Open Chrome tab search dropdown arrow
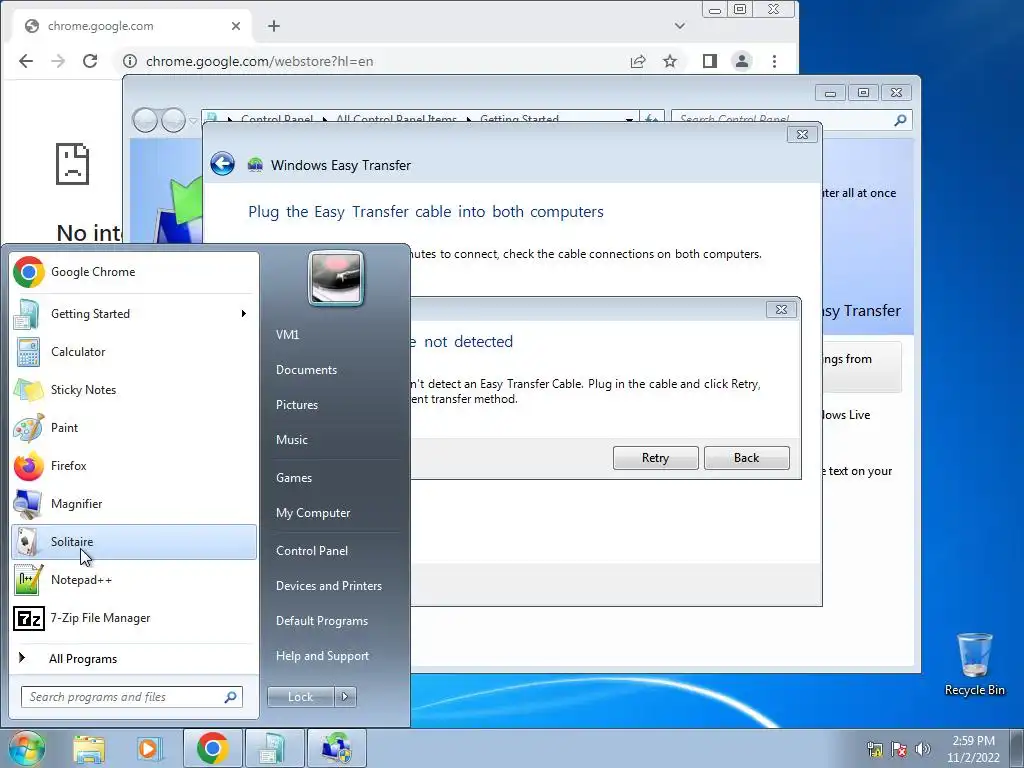 point(680,26)
